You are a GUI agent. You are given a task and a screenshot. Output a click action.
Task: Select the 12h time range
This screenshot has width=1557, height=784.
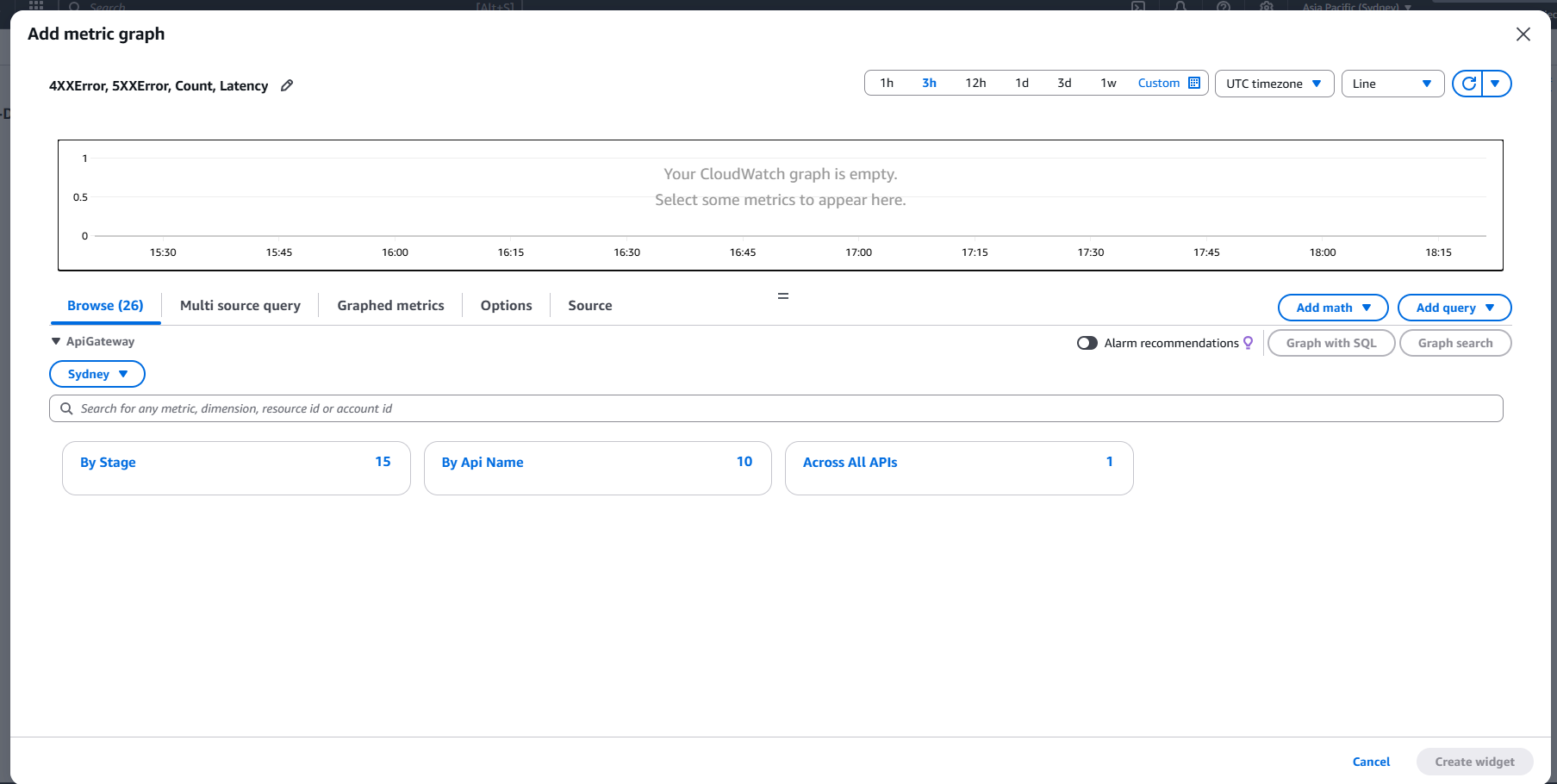[975, 83]
